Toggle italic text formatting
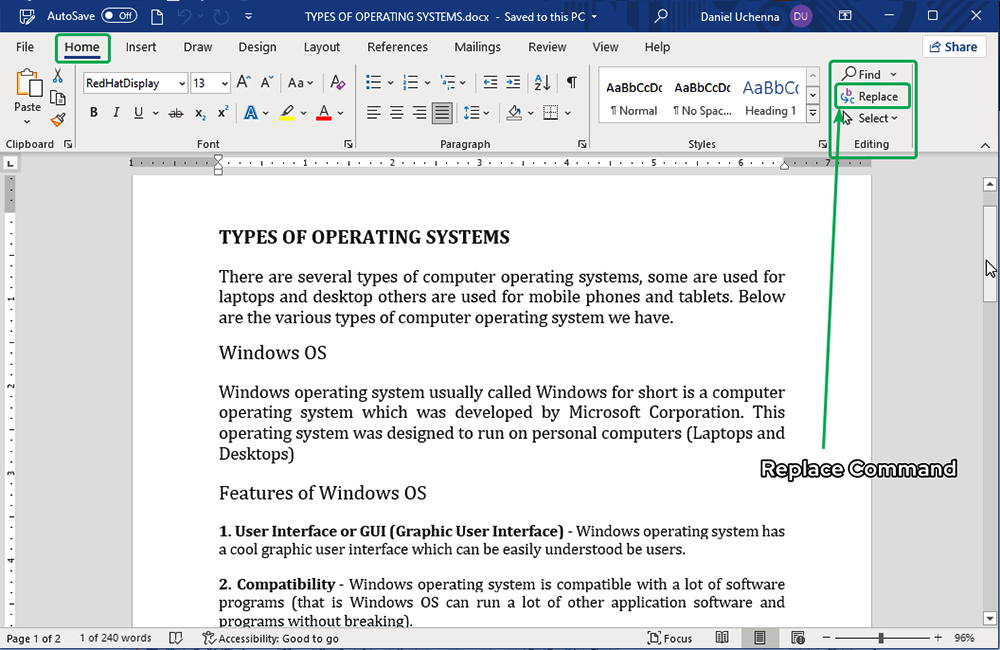This screenshot has width=1000, height=650. pos(116,113)
